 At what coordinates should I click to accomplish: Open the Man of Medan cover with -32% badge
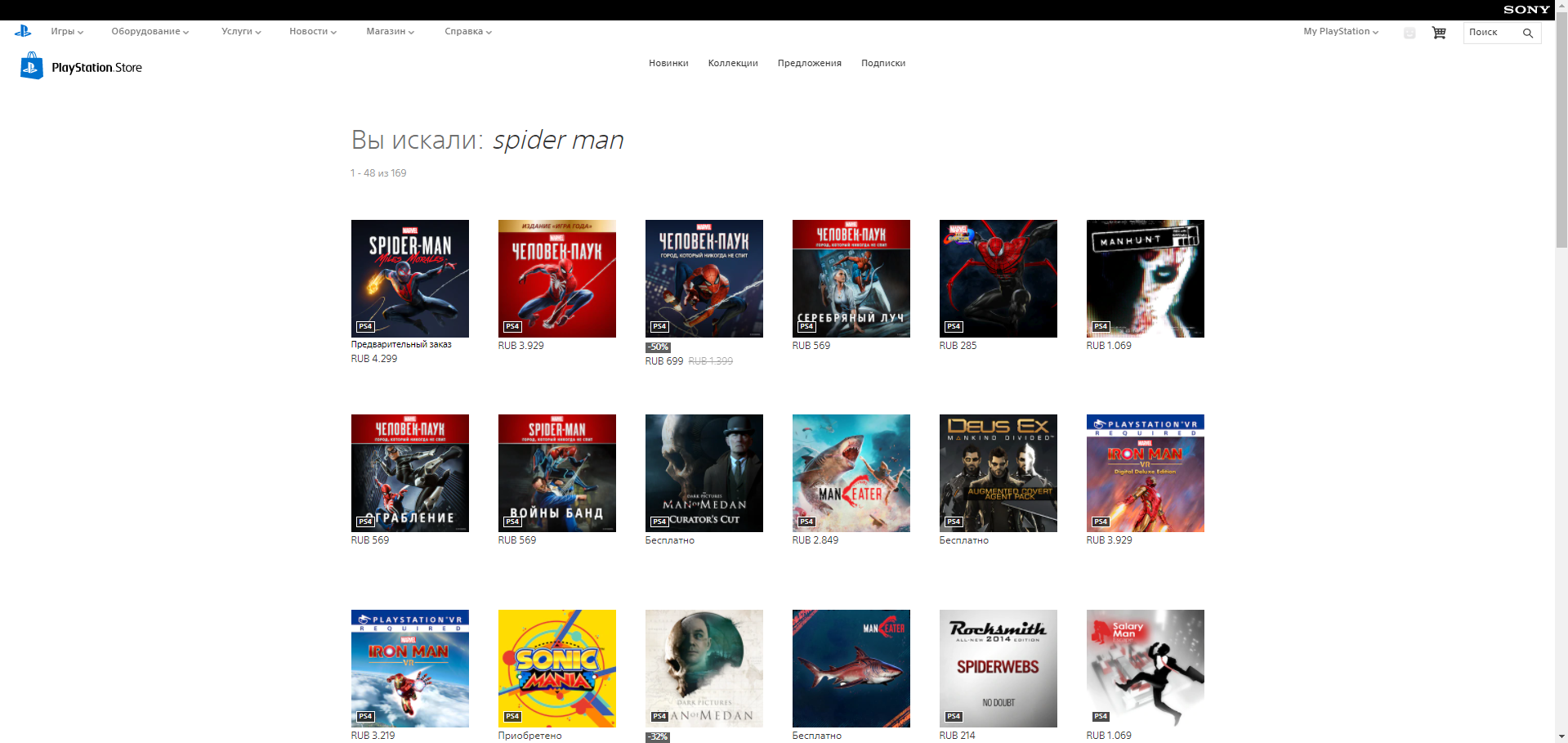704,669
